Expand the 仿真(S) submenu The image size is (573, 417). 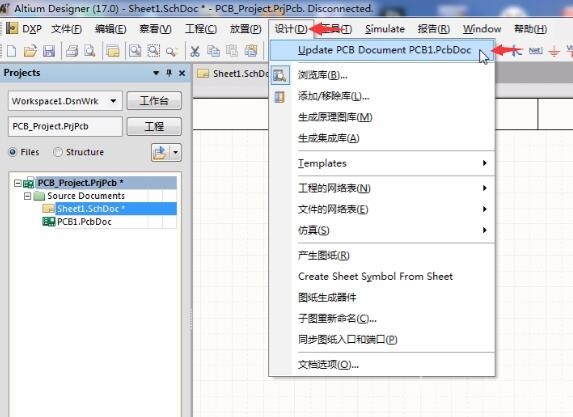pos(485,230)
